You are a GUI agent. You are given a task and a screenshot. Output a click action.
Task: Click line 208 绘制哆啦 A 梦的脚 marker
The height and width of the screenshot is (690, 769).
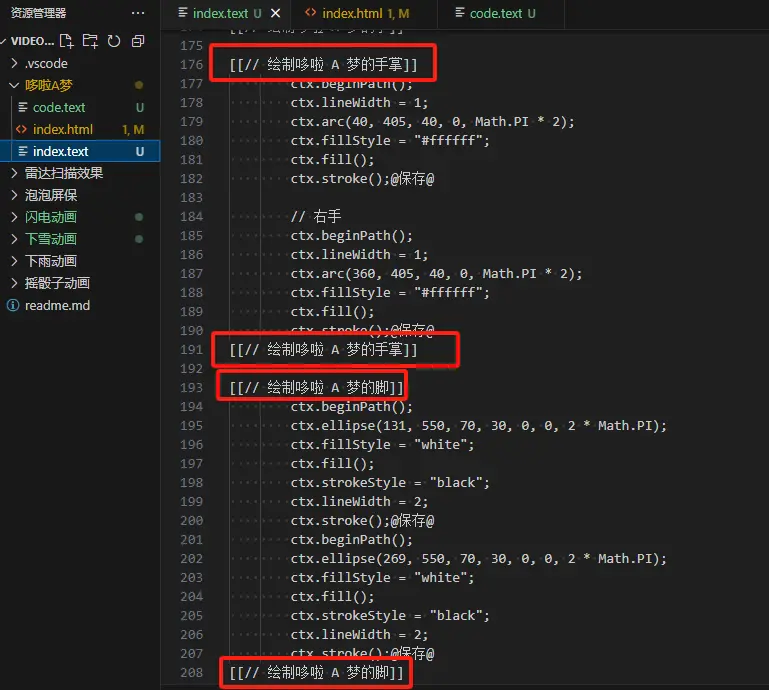316,672
